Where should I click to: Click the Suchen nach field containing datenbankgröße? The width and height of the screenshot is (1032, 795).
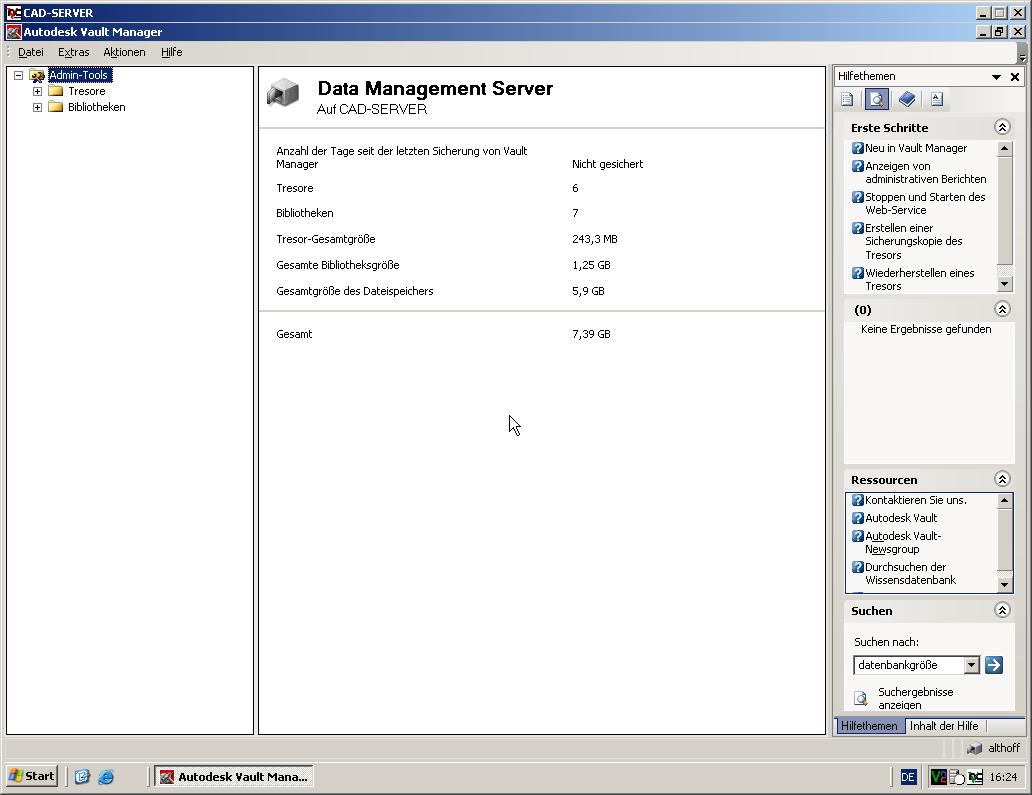tap(909, 665)
